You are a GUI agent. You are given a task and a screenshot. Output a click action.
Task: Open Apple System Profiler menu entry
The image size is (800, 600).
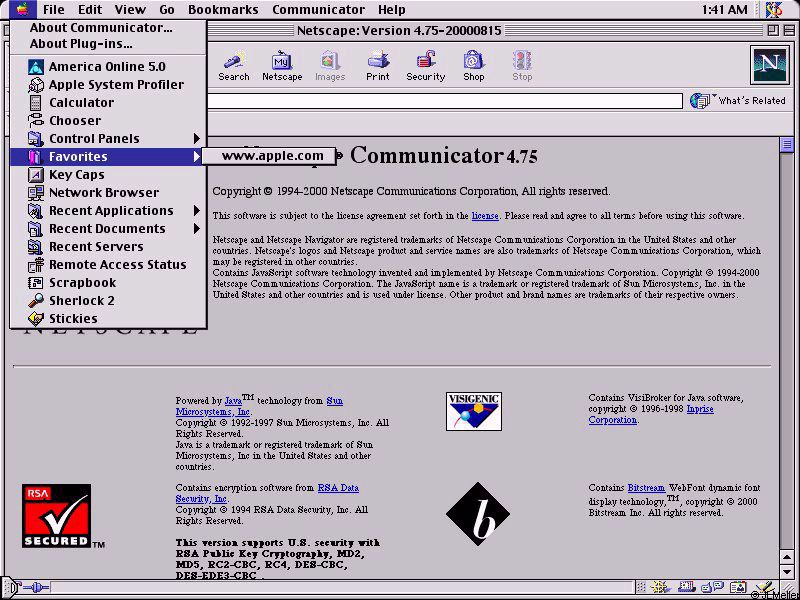click(x=108, y=85)
